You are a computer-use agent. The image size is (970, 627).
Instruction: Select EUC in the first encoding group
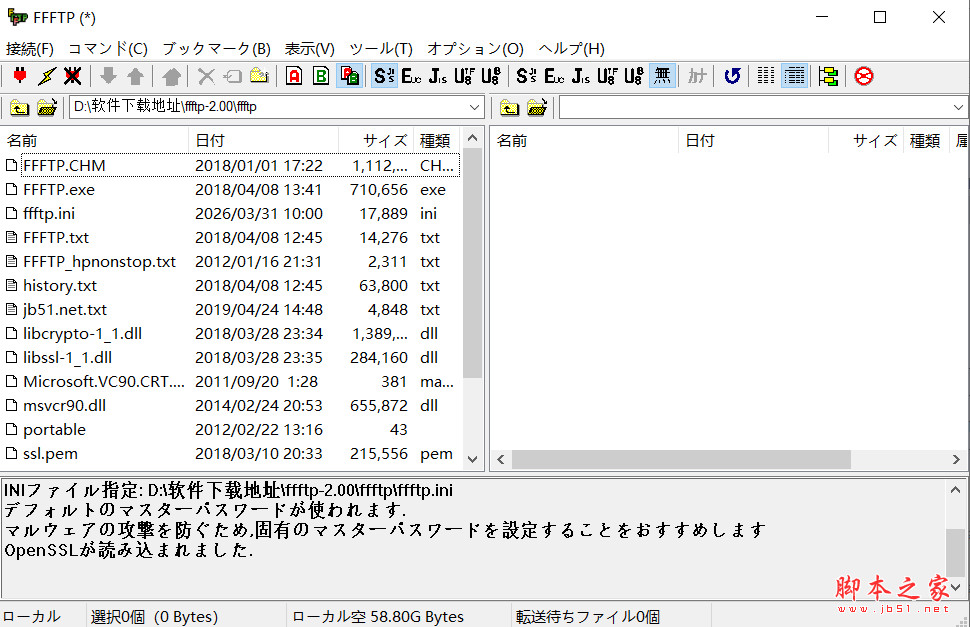tap(411, 76)
